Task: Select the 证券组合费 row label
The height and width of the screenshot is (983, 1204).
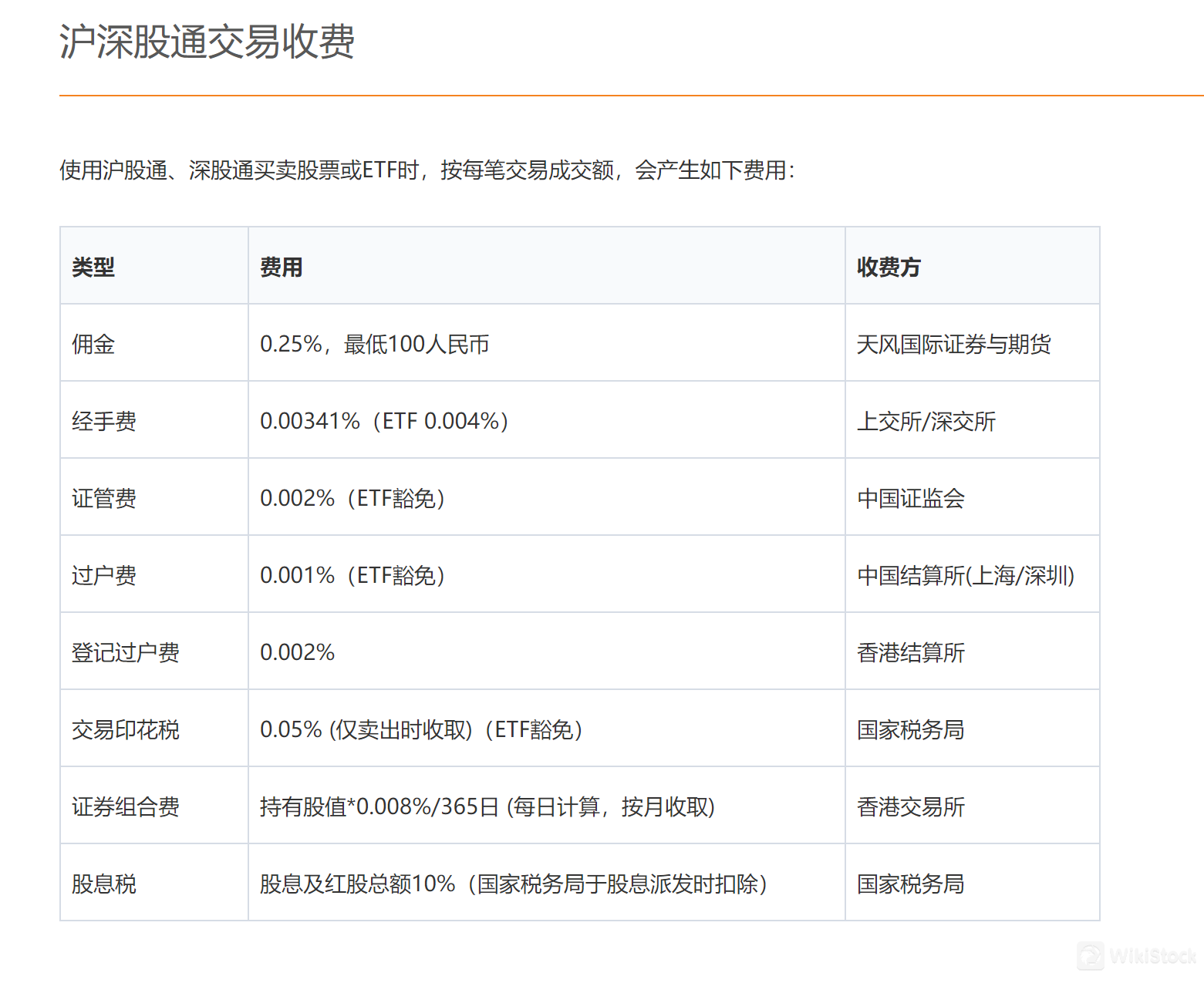Action: pos(126,806)
